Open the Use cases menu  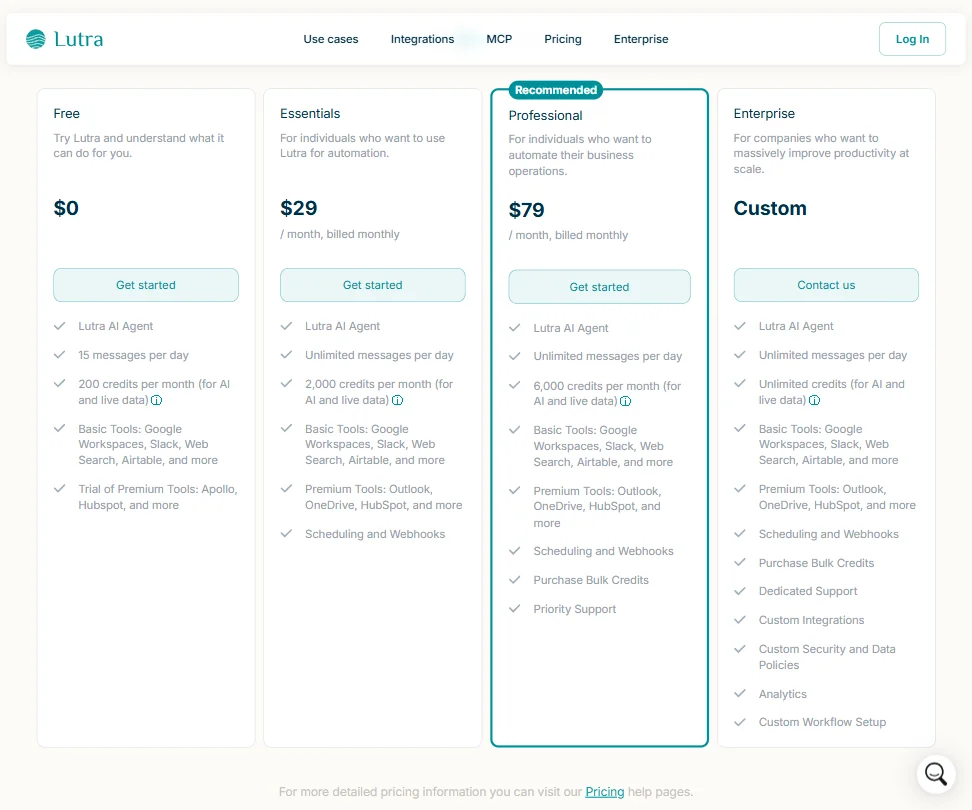click(x=330, y=39)
